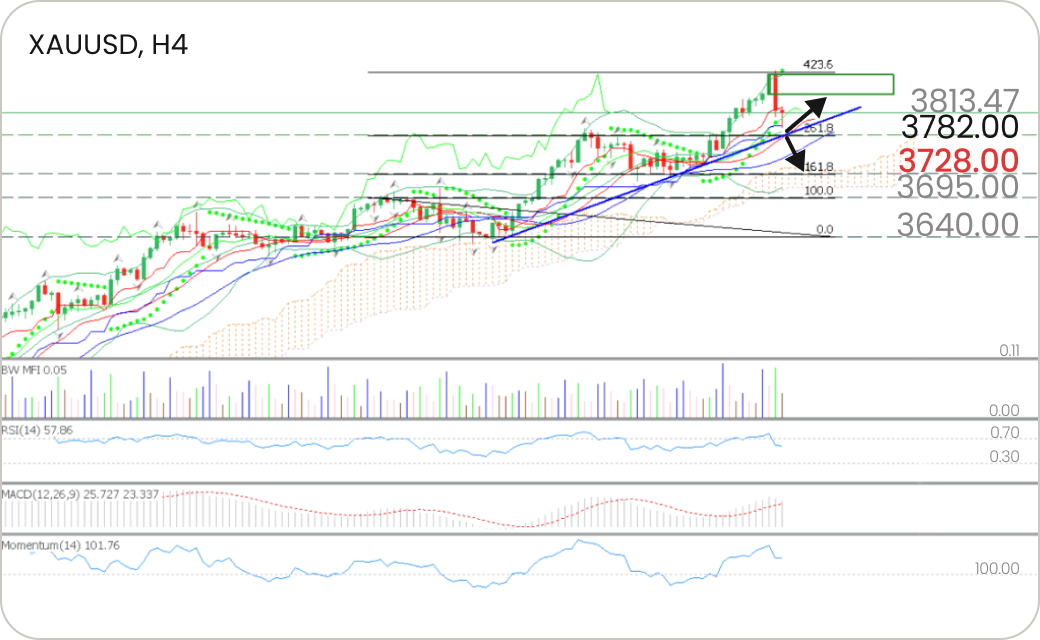Click the XAUUSD, H4 chart title
The height and width of the screenshot is (640, 1040).
point(108,45)
